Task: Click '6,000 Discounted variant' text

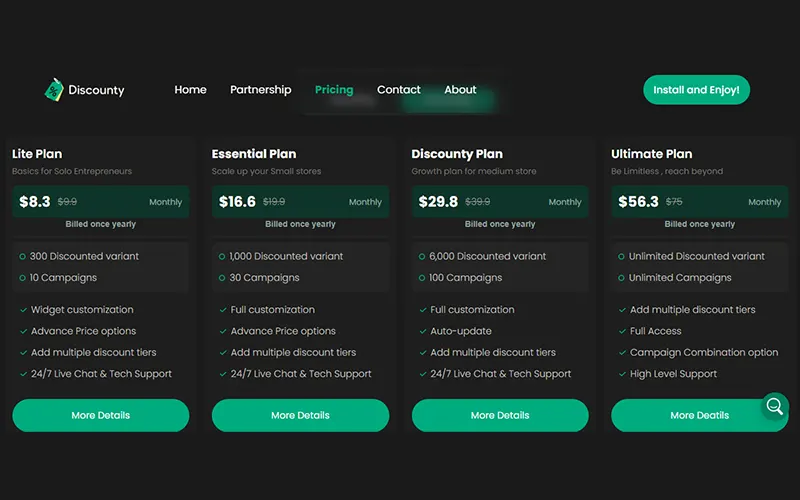Action: tap(487, 256)
